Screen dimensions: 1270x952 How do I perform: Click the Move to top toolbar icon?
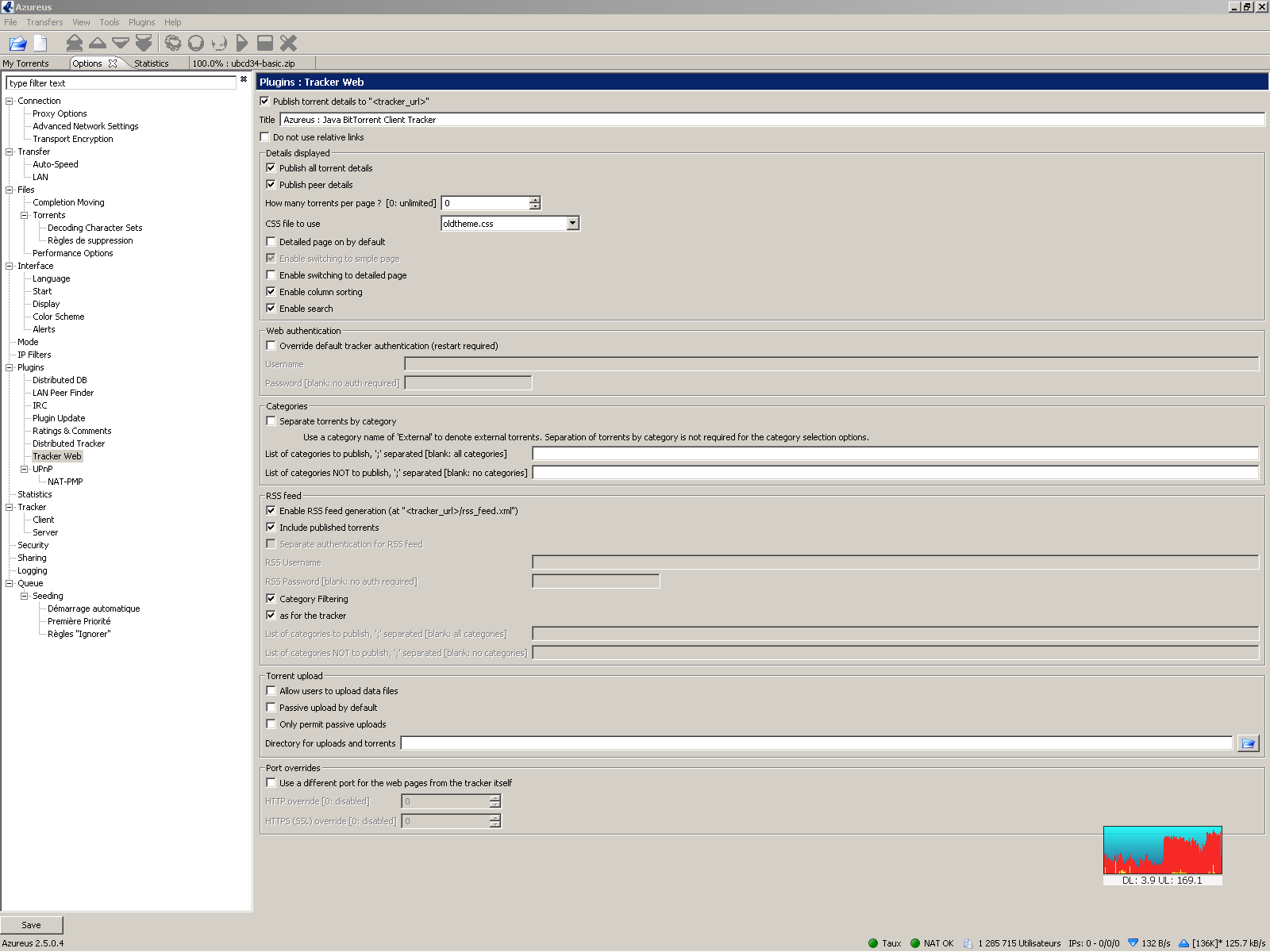pyautogui.click(x=75, y=44)
